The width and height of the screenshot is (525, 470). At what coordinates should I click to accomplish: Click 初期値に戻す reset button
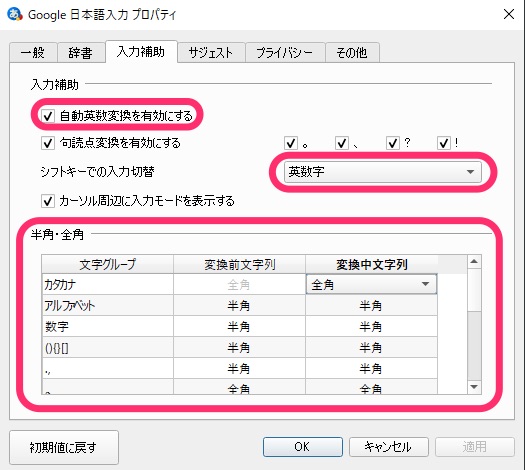tap(64, 447)
